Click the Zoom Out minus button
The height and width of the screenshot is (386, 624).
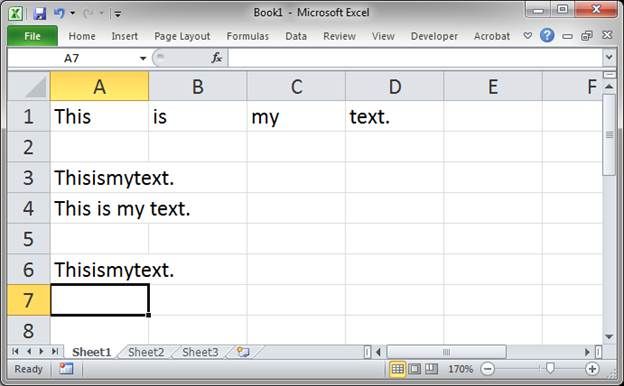click(487, 369)
